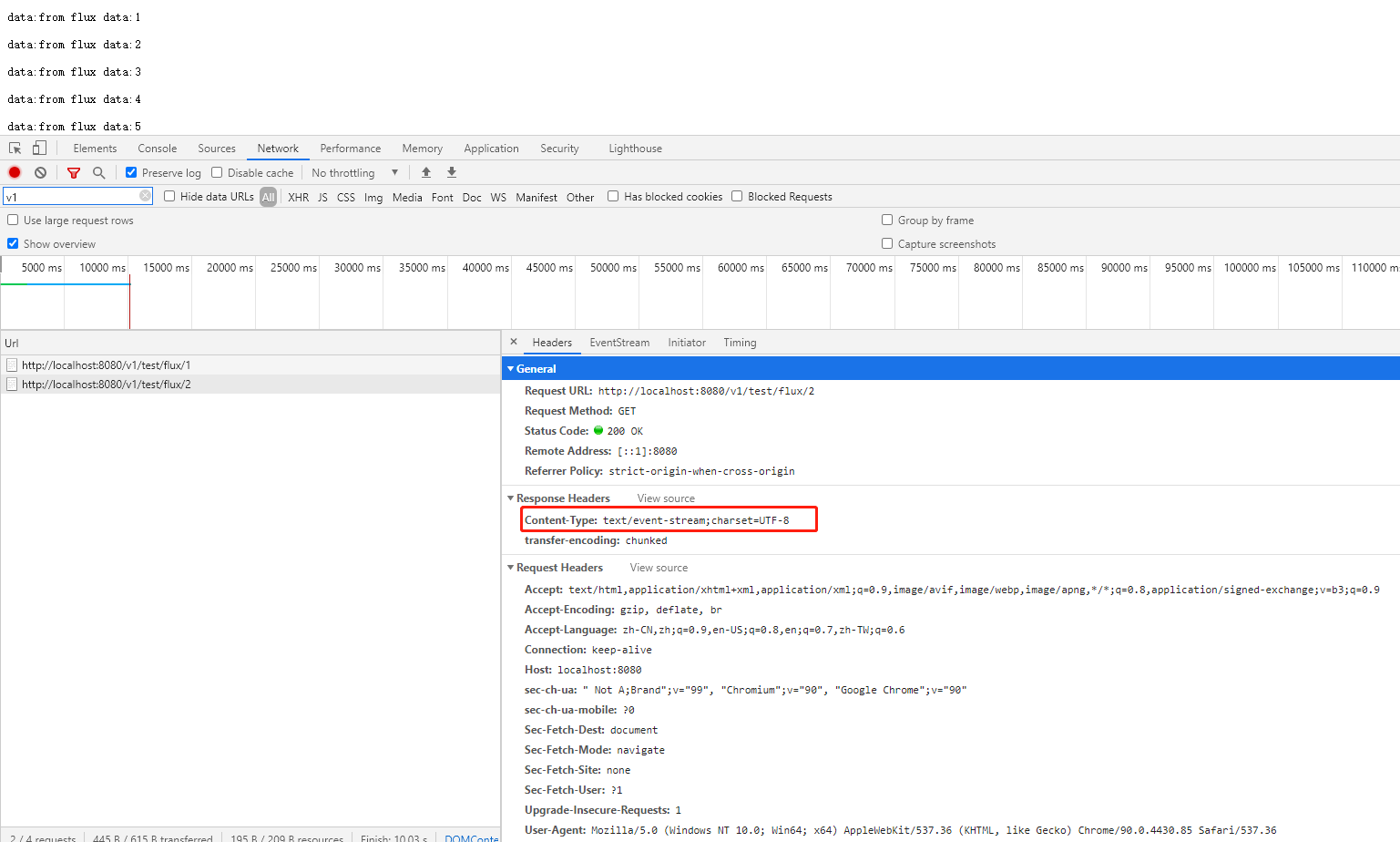Viewport: 1400px width, 842px height.
Task: Click the file icon of flux/2 request
Action: (x=12, y=385)
